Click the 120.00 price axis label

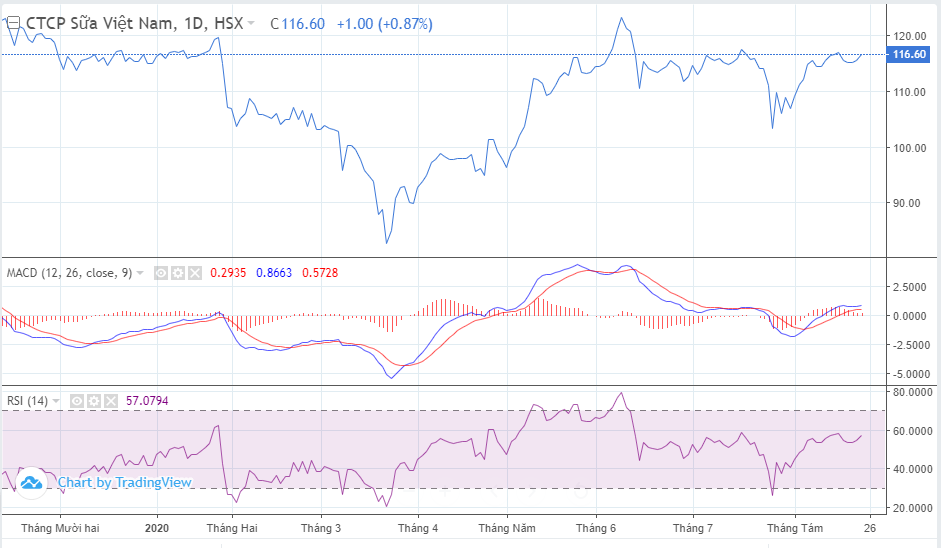[x=909, y=36]
